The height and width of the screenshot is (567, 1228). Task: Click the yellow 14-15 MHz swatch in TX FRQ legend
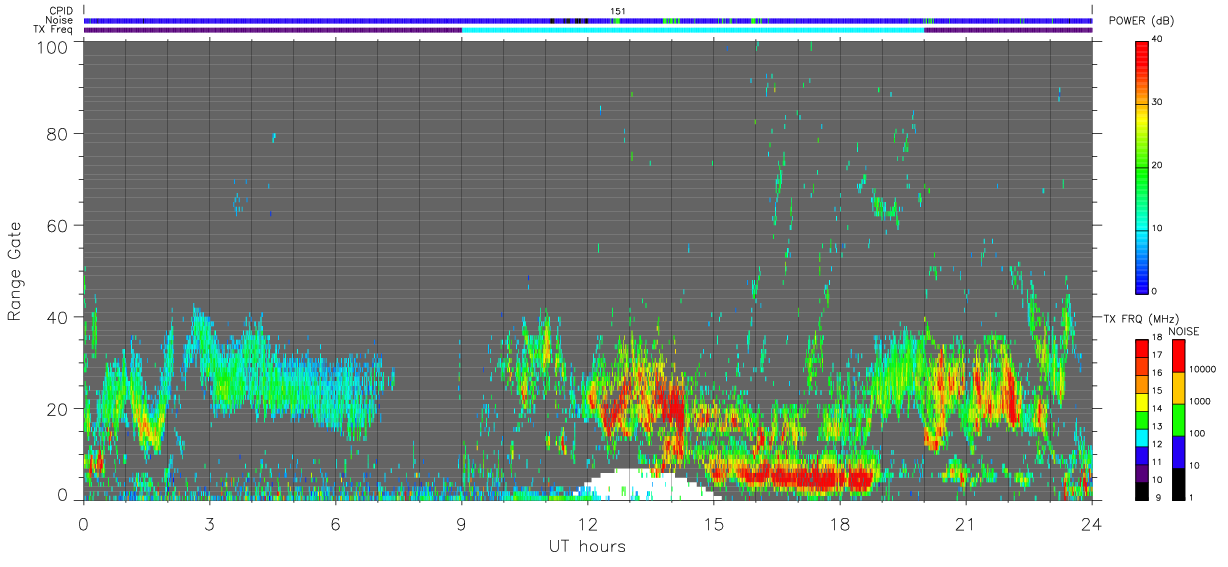coord(1141,402)
